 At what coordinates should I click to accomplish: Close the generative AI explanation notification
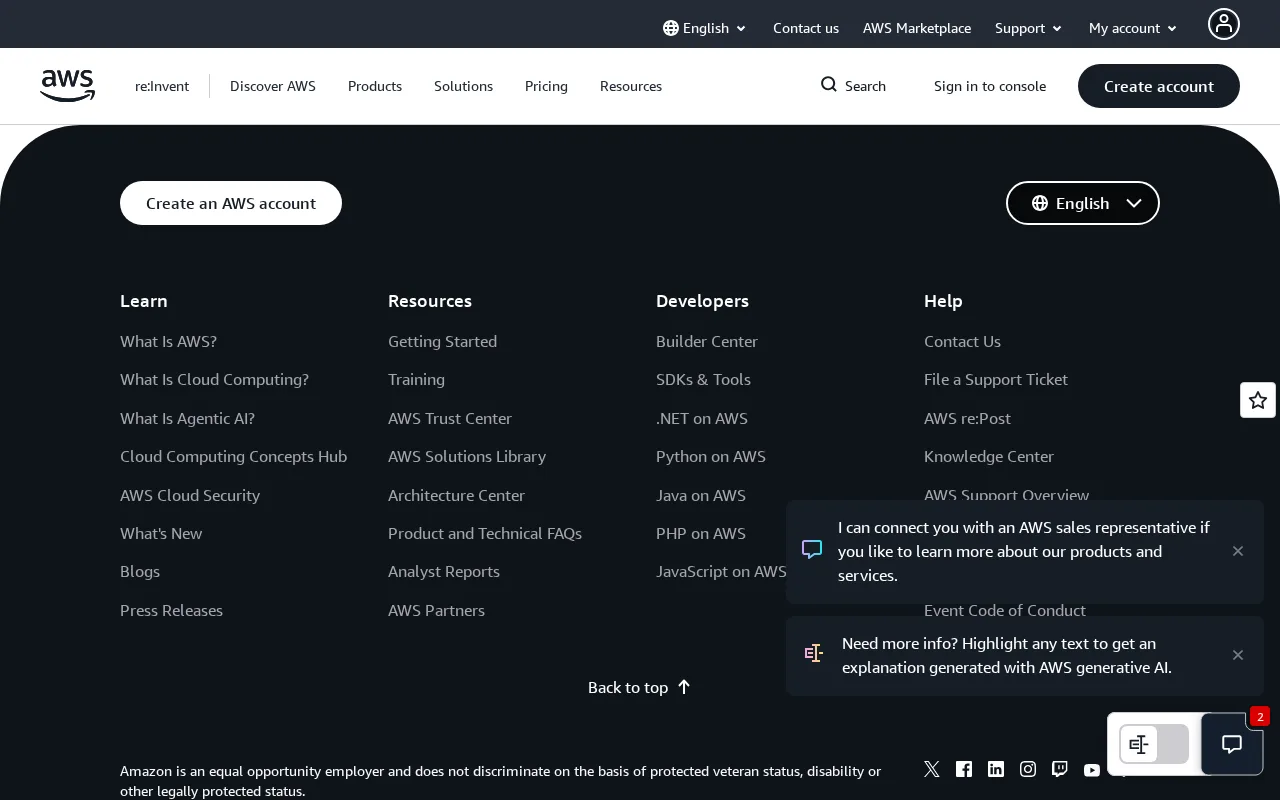[1238, 655]
